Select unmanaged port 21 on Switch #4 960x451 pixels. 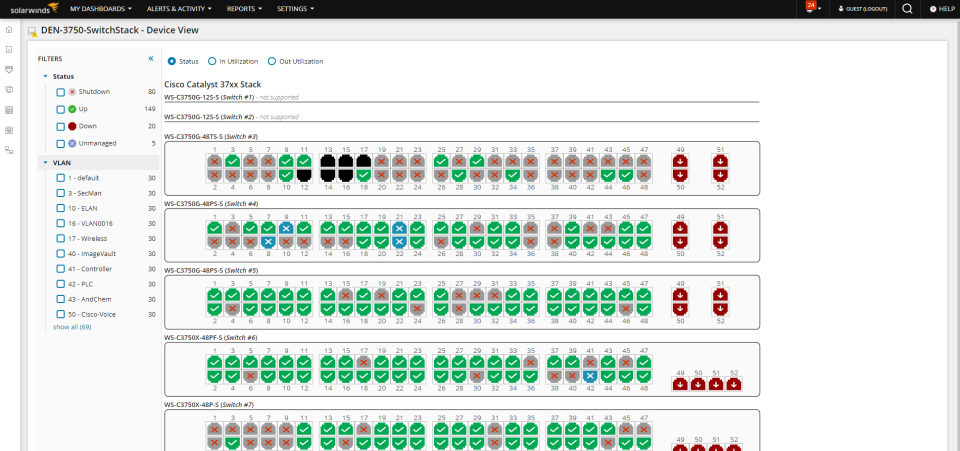click(400, 228)
